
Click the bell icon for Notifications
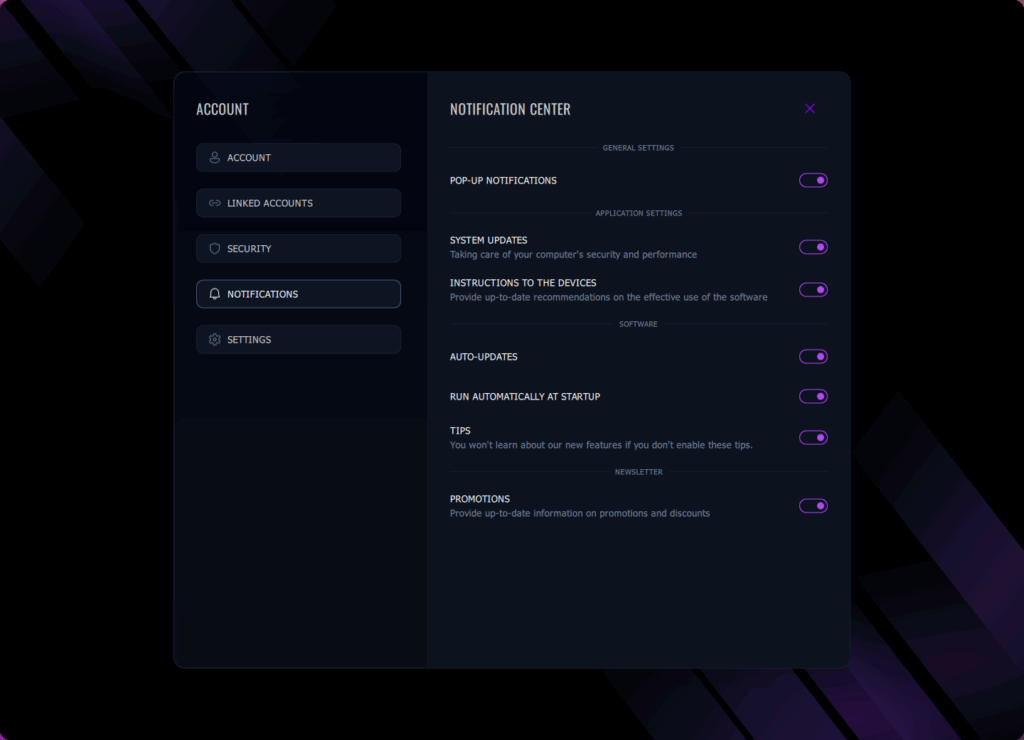(x=214, y=294)
